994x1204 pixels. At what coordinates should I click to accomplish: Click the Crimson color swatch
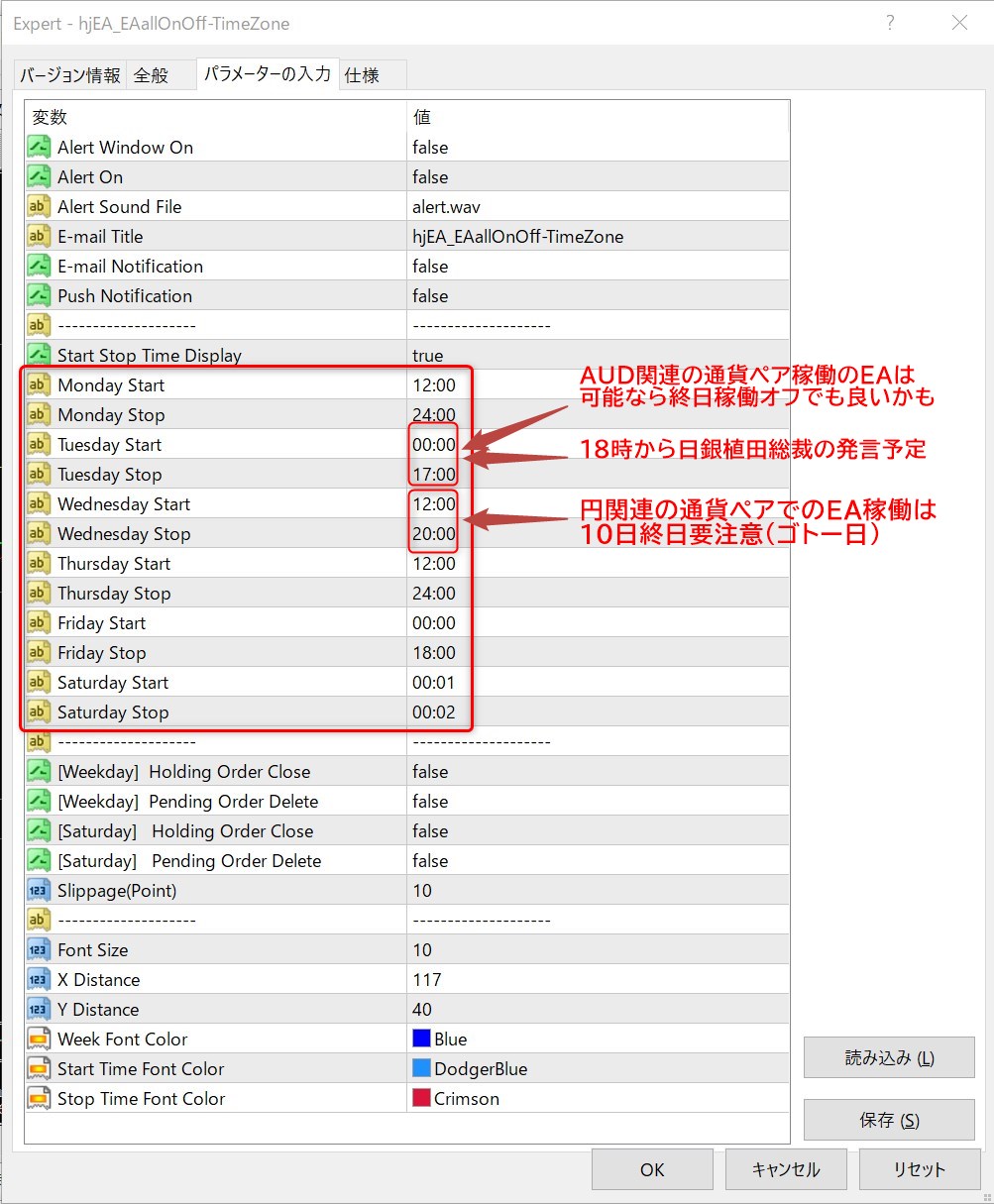coord(421,1099)
